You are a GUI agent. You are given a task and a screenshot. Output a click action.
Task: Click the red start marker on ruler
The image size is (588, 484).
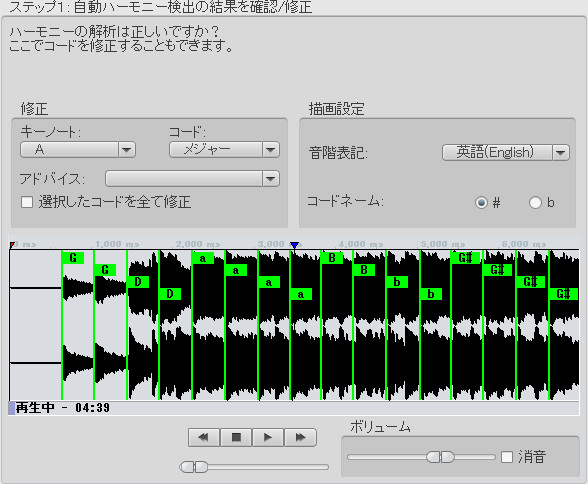coord(12,245)
